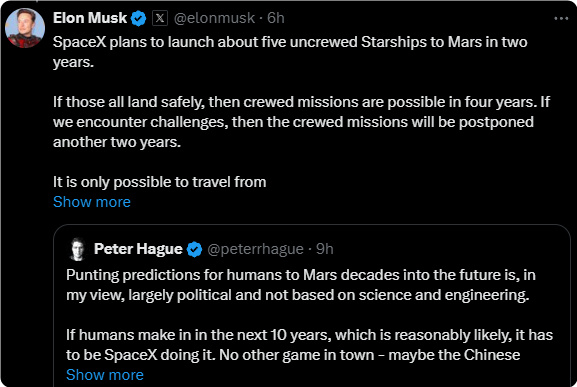Click the "If humans make in in the next 10 years" text
The width and height of the screenshot is (577, 387).
[x=309, y=345]
